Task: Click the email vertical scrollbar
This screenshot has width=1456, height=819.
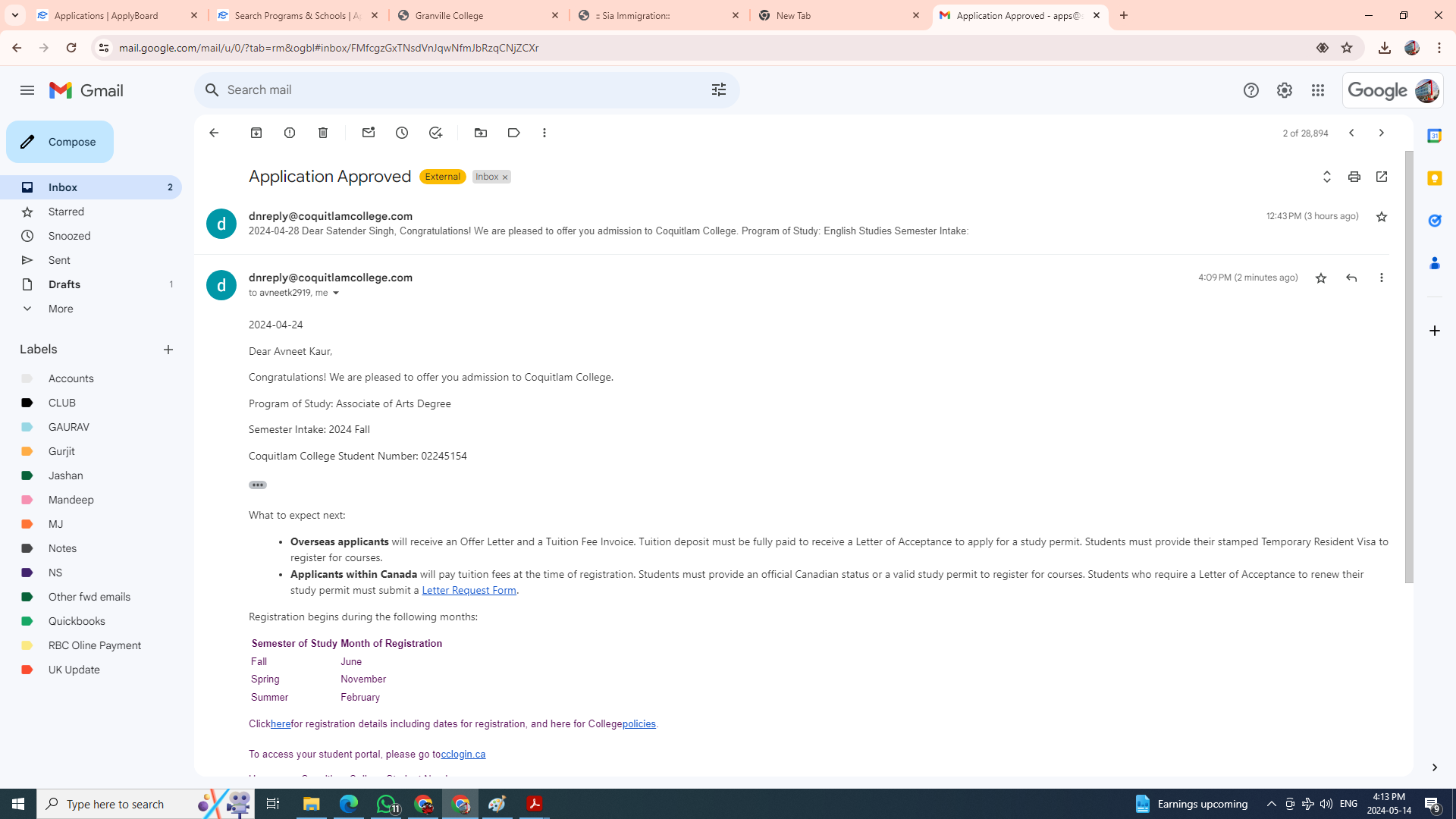Action: (1409, 367)
